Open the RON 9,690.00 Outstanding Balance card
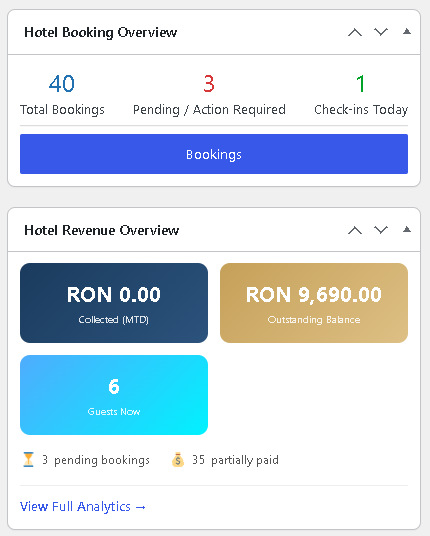This screenshot has height=536, width=430. 314,303
